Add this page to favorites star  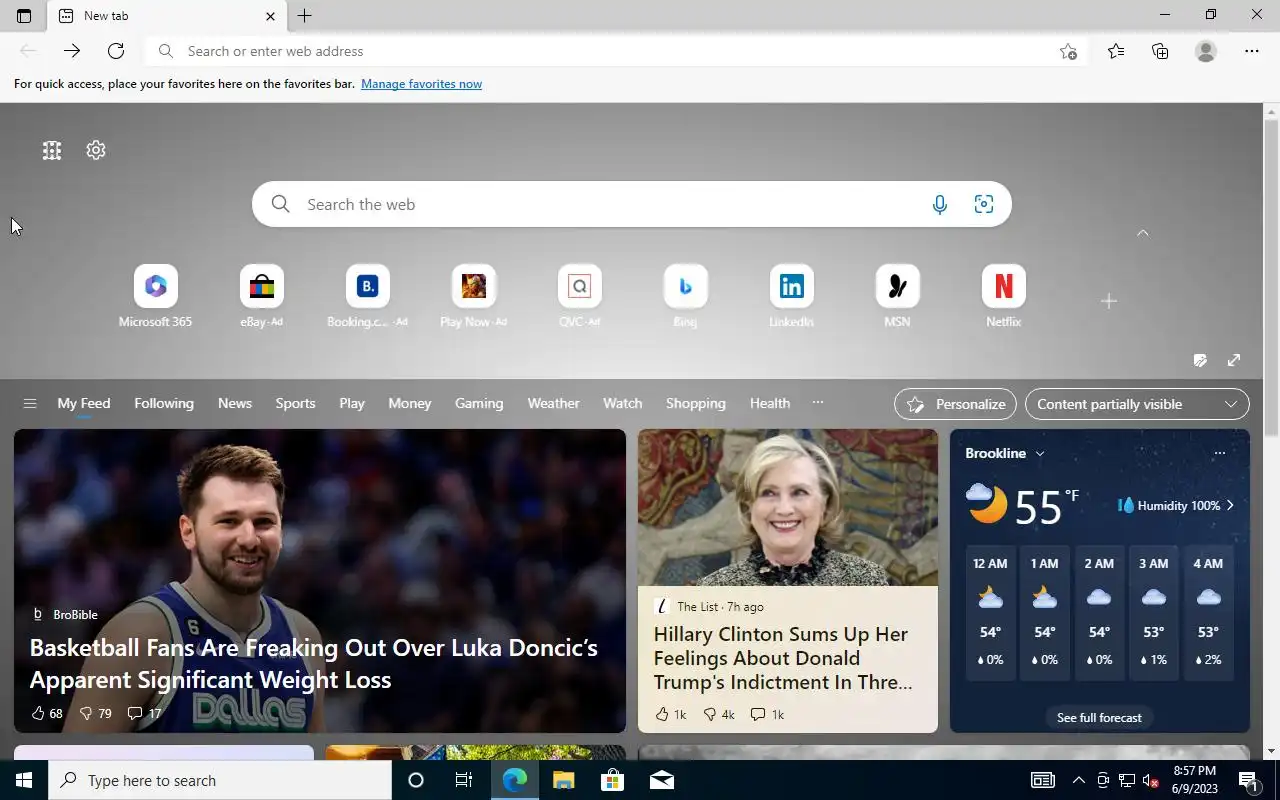coord(1068,52)
